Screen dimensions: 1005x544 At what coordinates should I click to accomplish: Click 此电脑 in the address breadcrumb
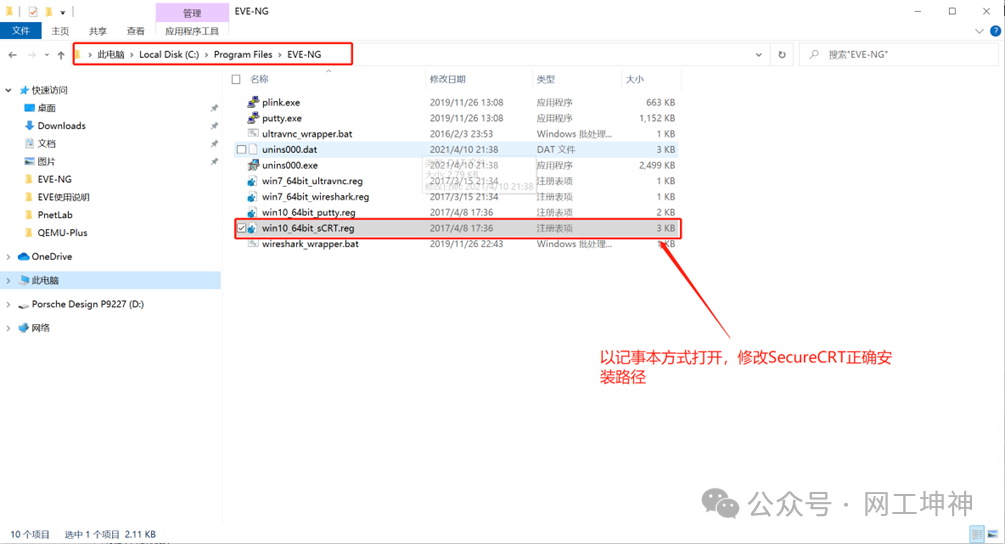pyautogui.click(x=111, y=54)
